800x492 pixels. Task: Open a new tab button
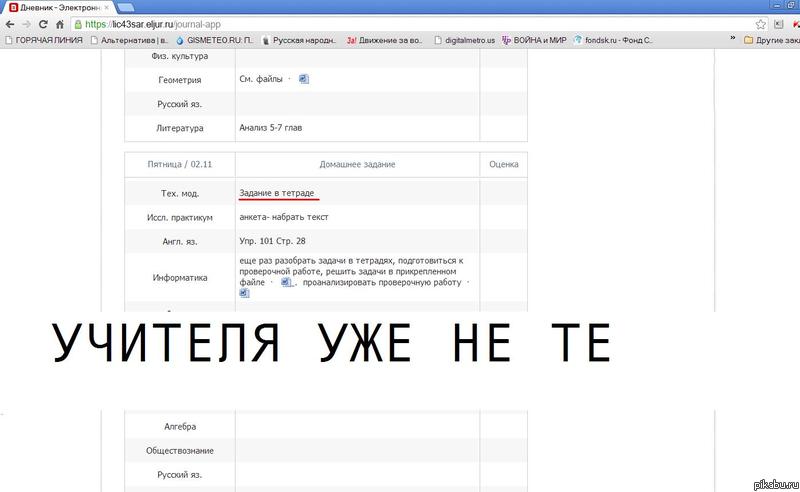point(126,7)
